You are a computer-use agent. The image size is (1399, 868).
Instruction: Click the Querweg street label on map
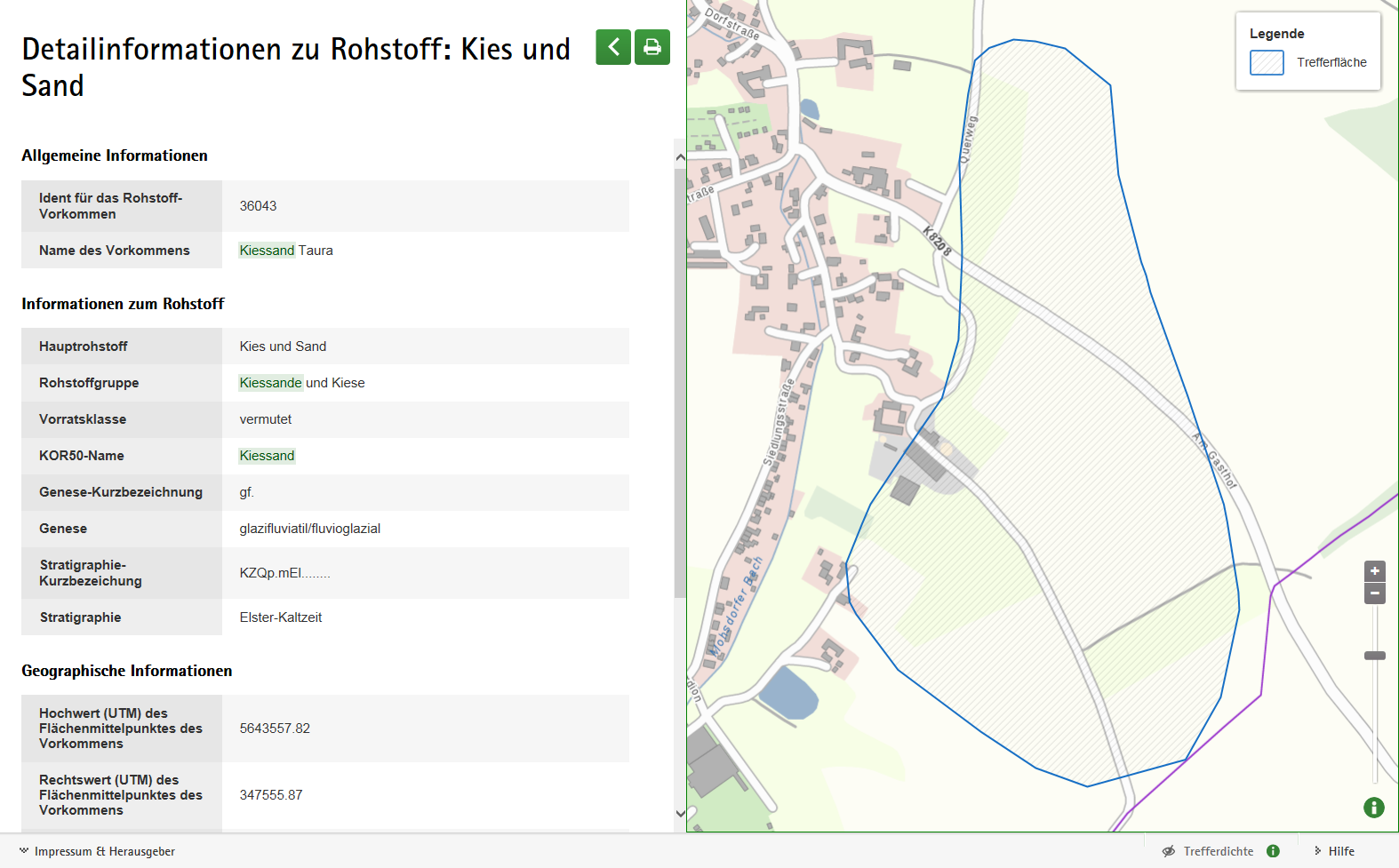[968, 139]
